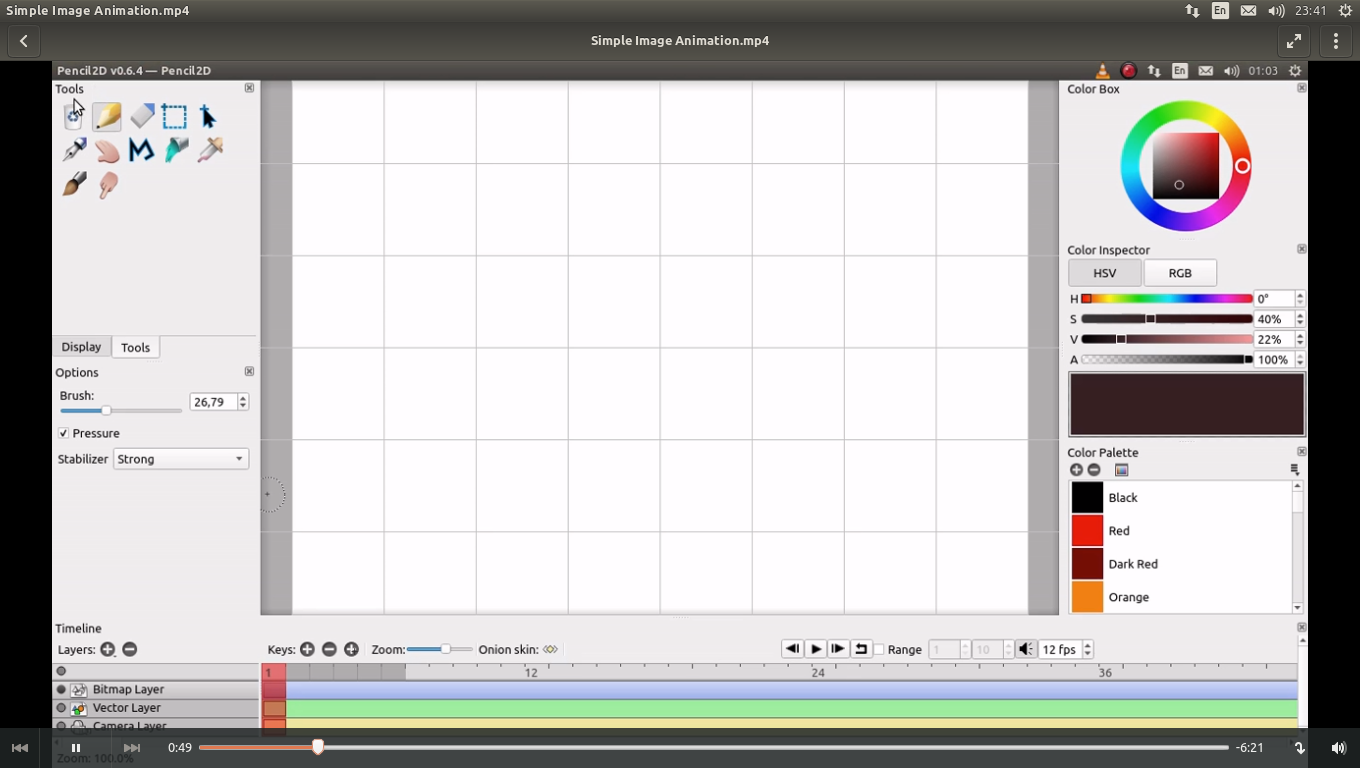
Task: Toggle visibility of the Bitmap Layer
Action: coord(61,689)
